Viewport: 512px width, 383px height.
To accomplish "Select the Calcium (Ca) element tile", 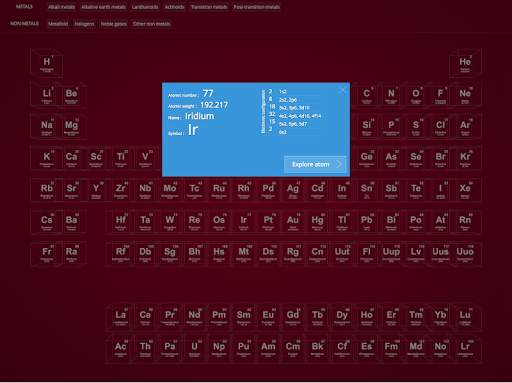I will pyautogui.click(x=71, y=158).
